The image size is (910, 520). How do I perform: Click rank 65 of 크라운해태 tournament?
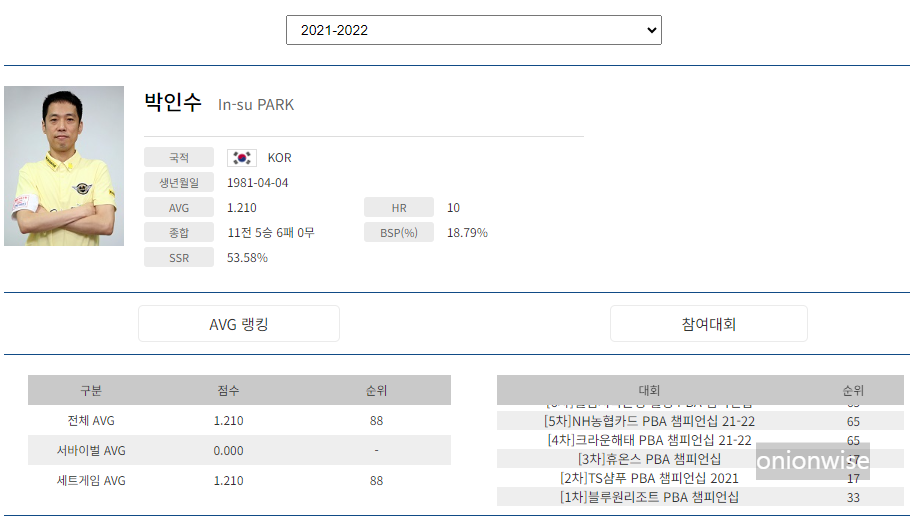pos(853,440)
